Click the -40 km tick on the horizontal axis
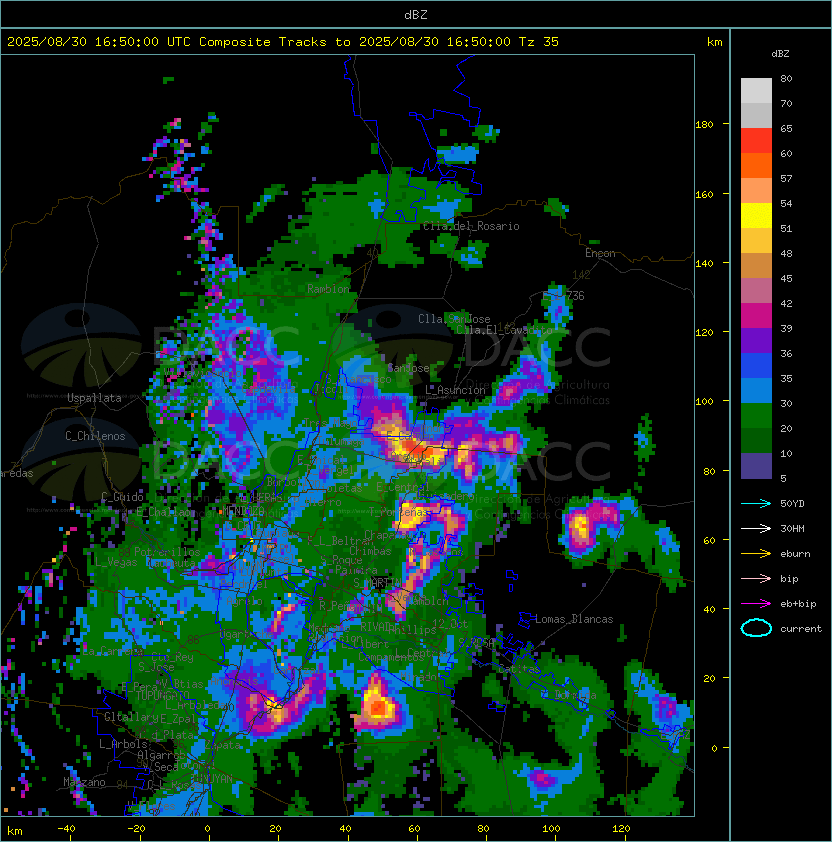The image size is (832, 842). (67, 829)
